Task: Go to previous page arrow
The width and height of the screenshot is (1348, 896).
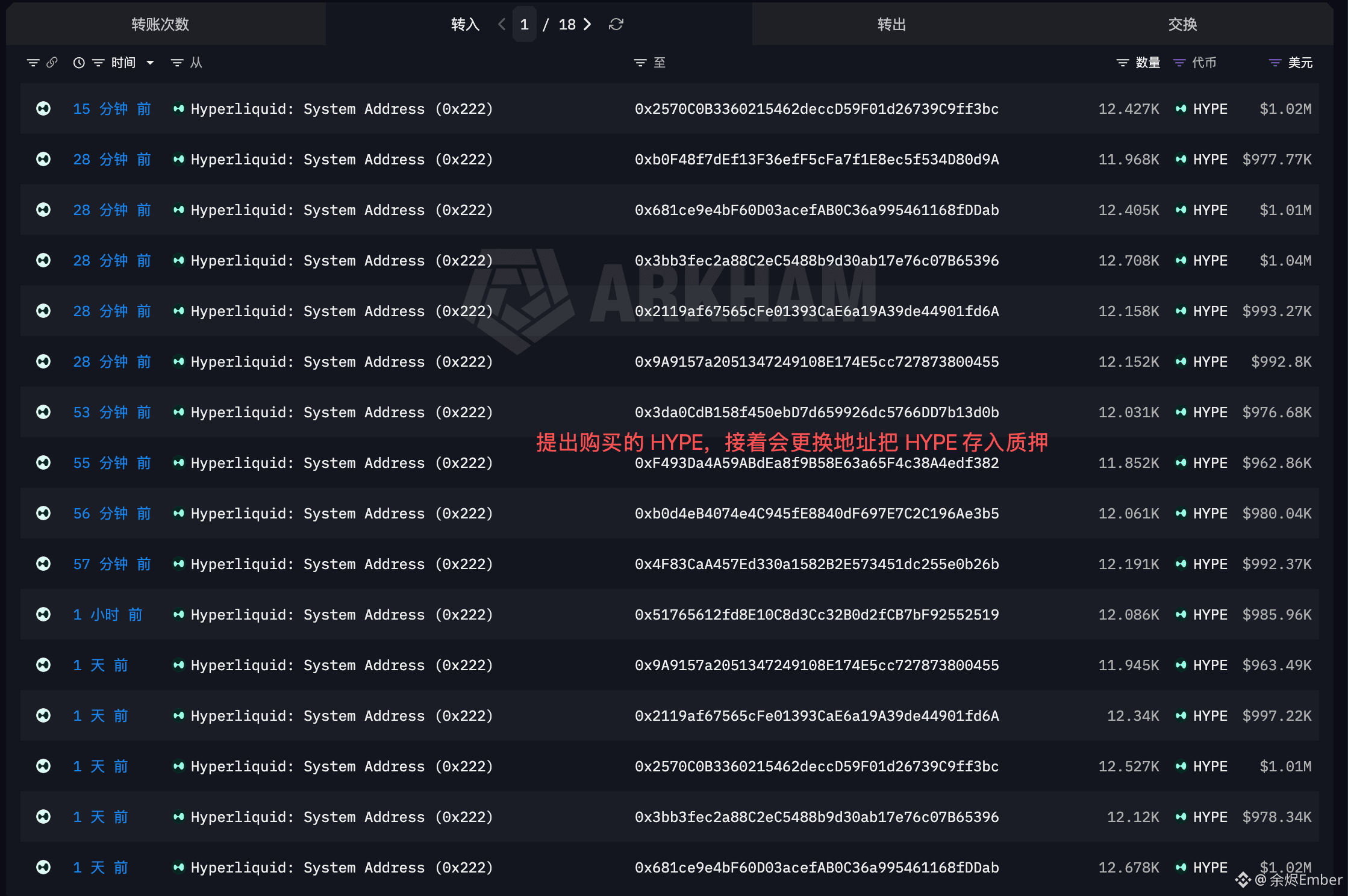Action: coord(502,24)
